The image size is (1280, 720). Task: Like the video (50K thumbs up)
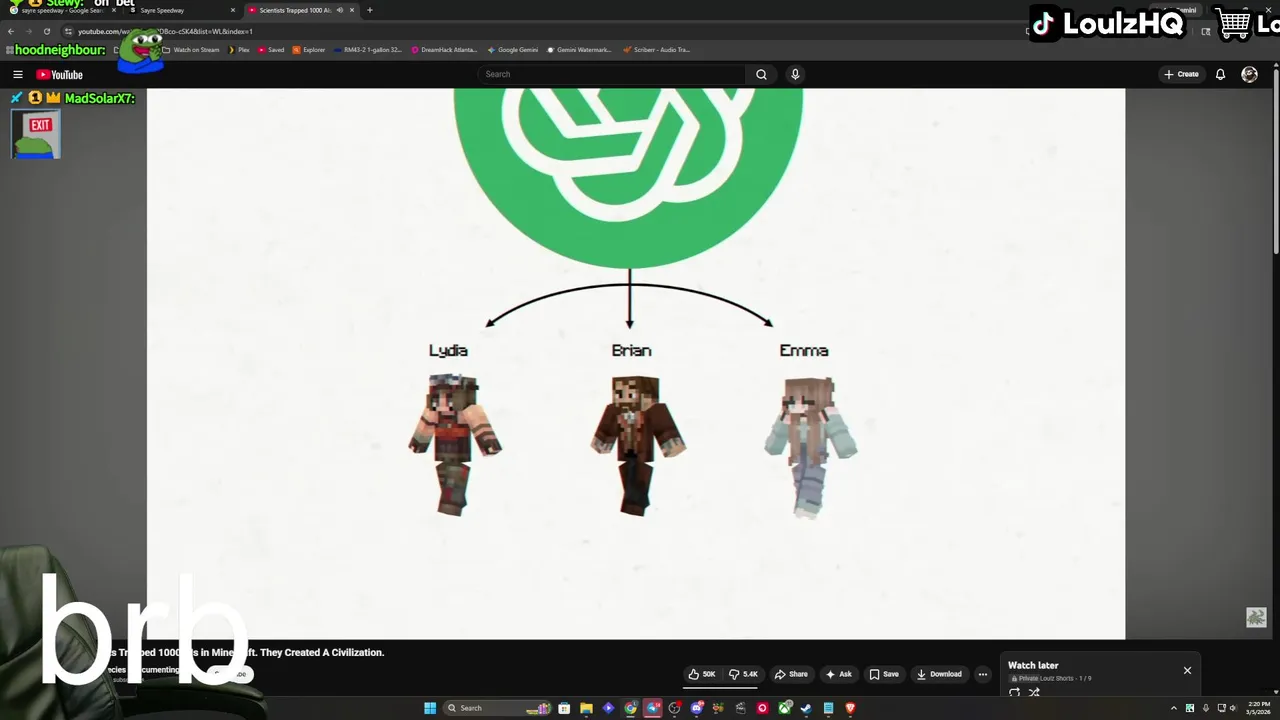click(x=701, y=674)
